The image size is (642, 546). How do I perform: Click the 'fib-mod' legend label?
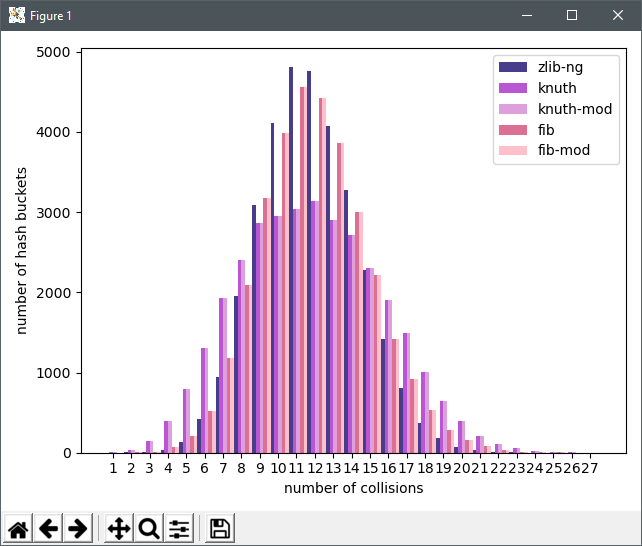(564, 150)
